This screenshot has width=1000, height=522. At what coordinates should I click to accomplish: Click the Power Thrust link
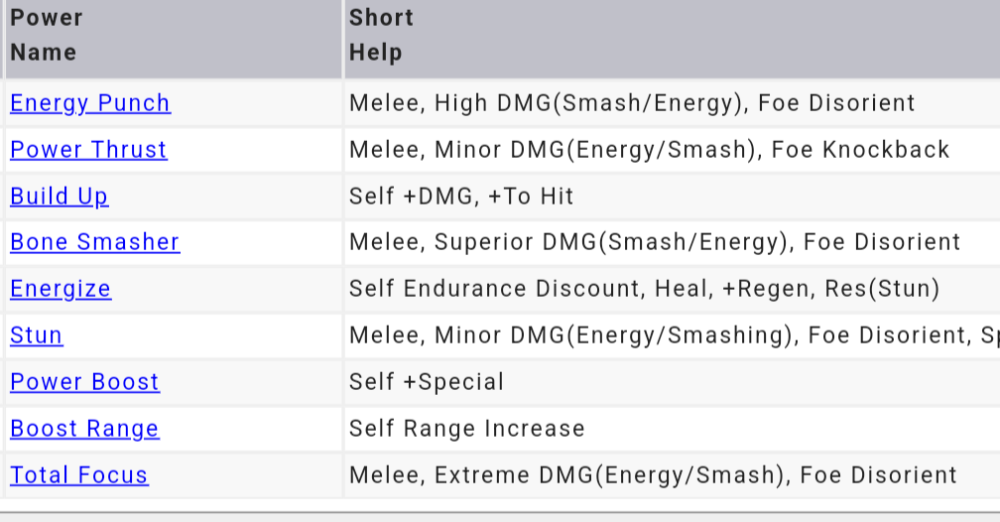88,150
